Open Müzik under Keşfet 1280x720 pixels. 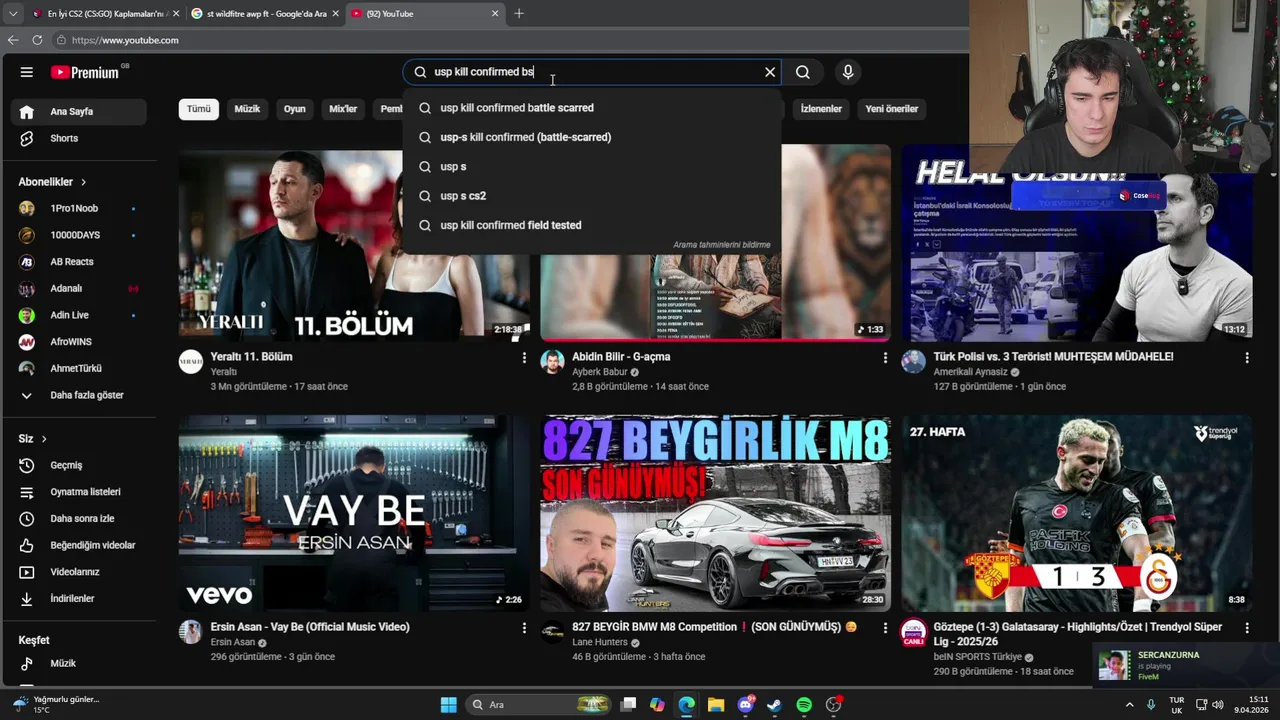pos(80,663)
